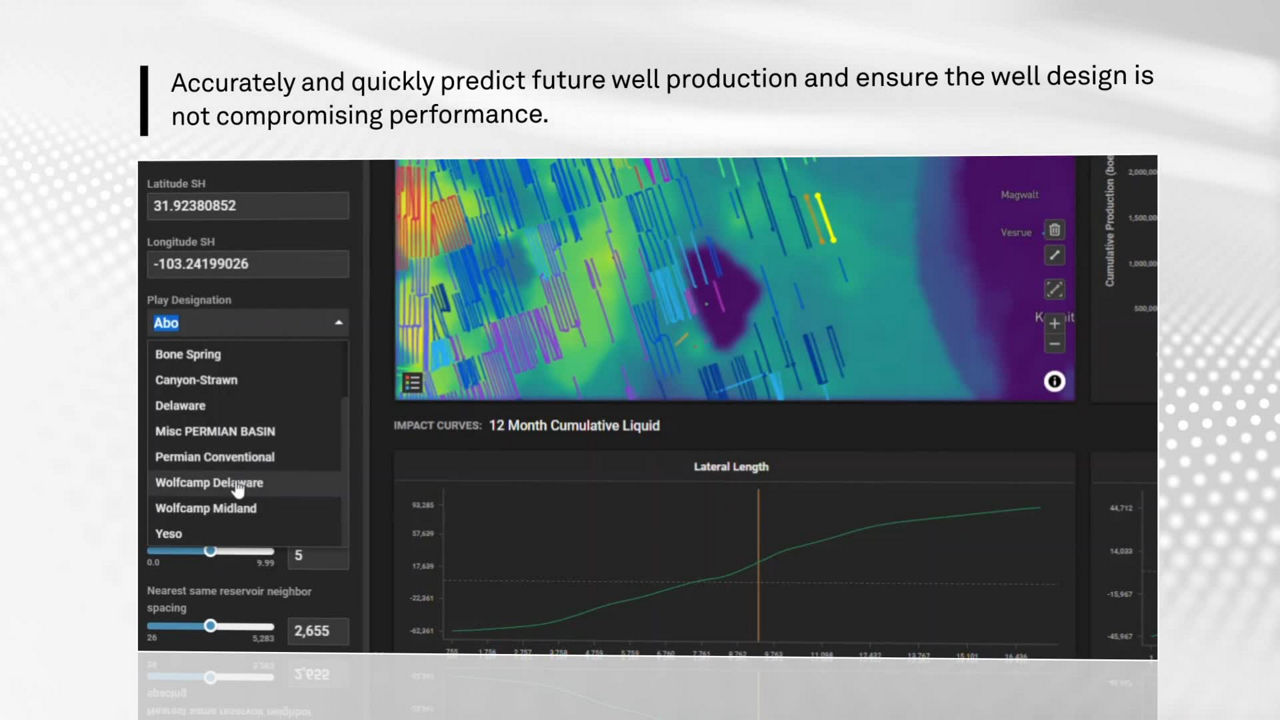Select Wolfcamp Midland option

(206, 508)
